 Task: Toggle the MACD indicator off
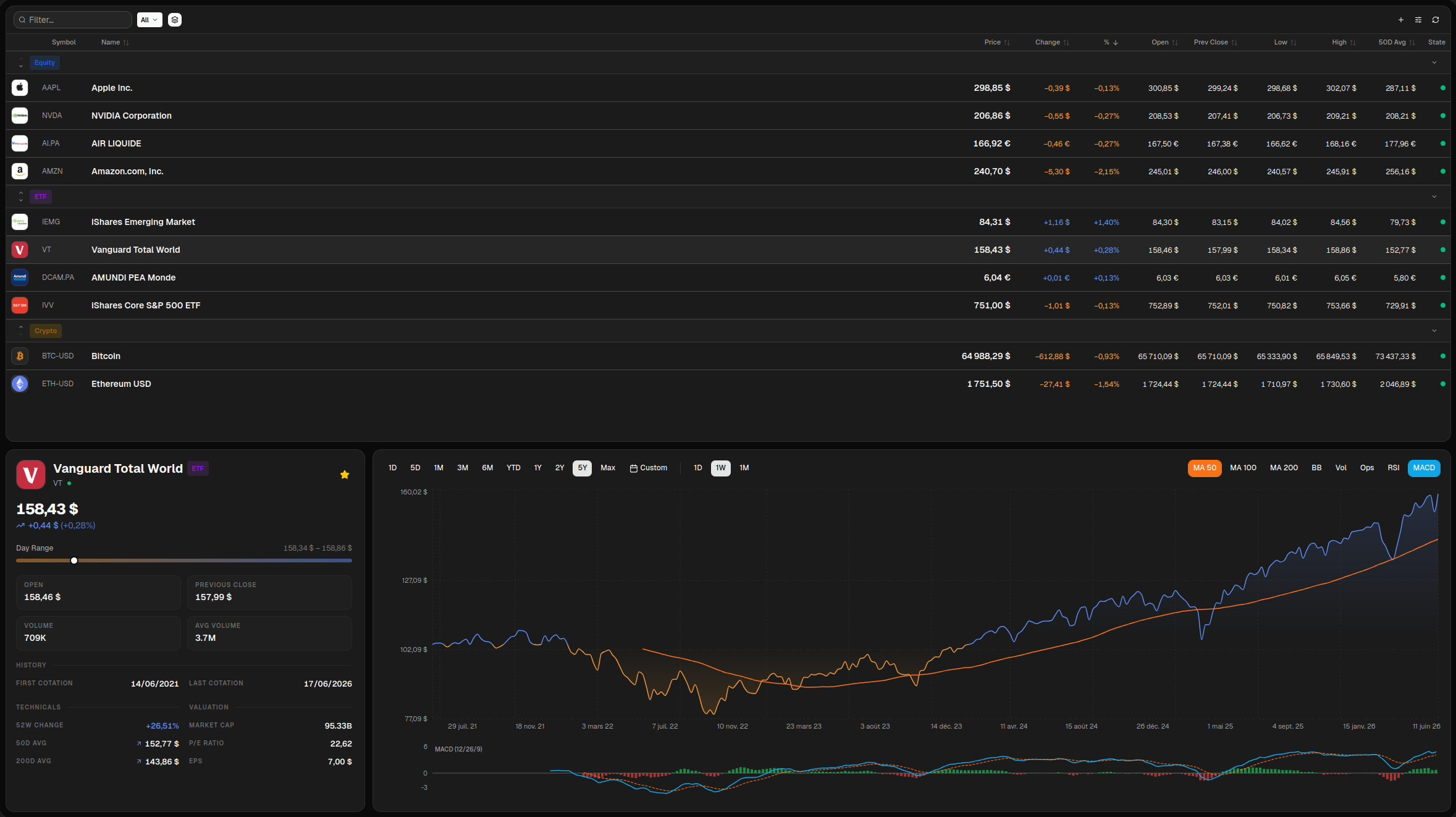click(x=1424, y=468)
